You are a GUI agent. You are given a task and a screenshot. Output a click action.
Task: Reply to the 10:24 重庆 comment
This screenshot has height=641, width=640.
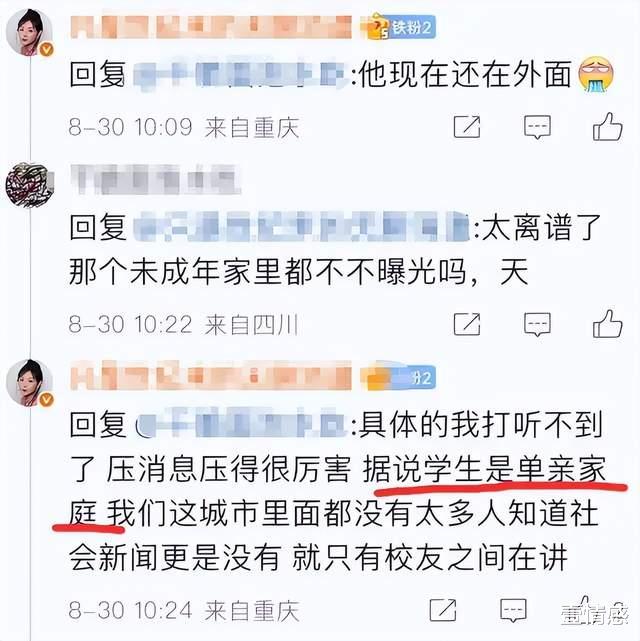coord(513,611)
